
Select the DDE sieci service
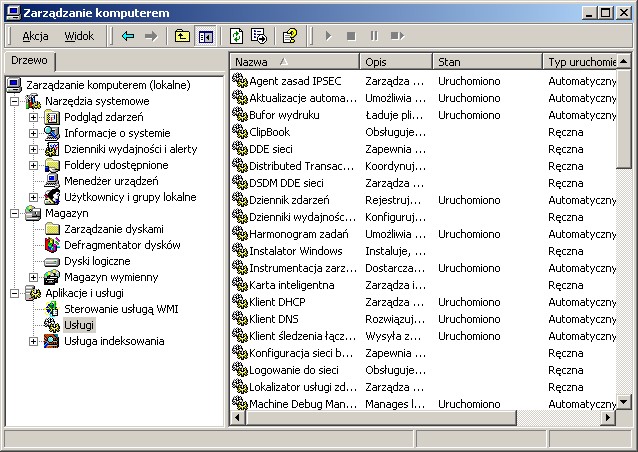[x=271, y=149]
